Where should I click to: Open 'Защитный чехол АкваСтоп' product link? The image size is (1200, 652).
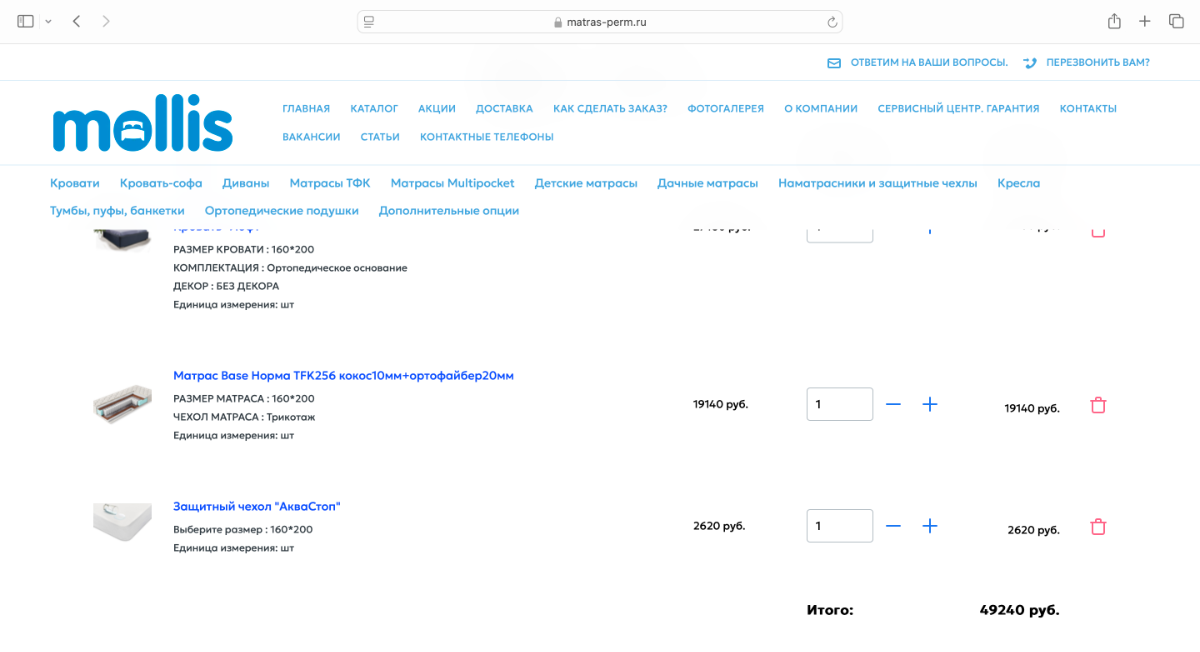pos(257,506)
